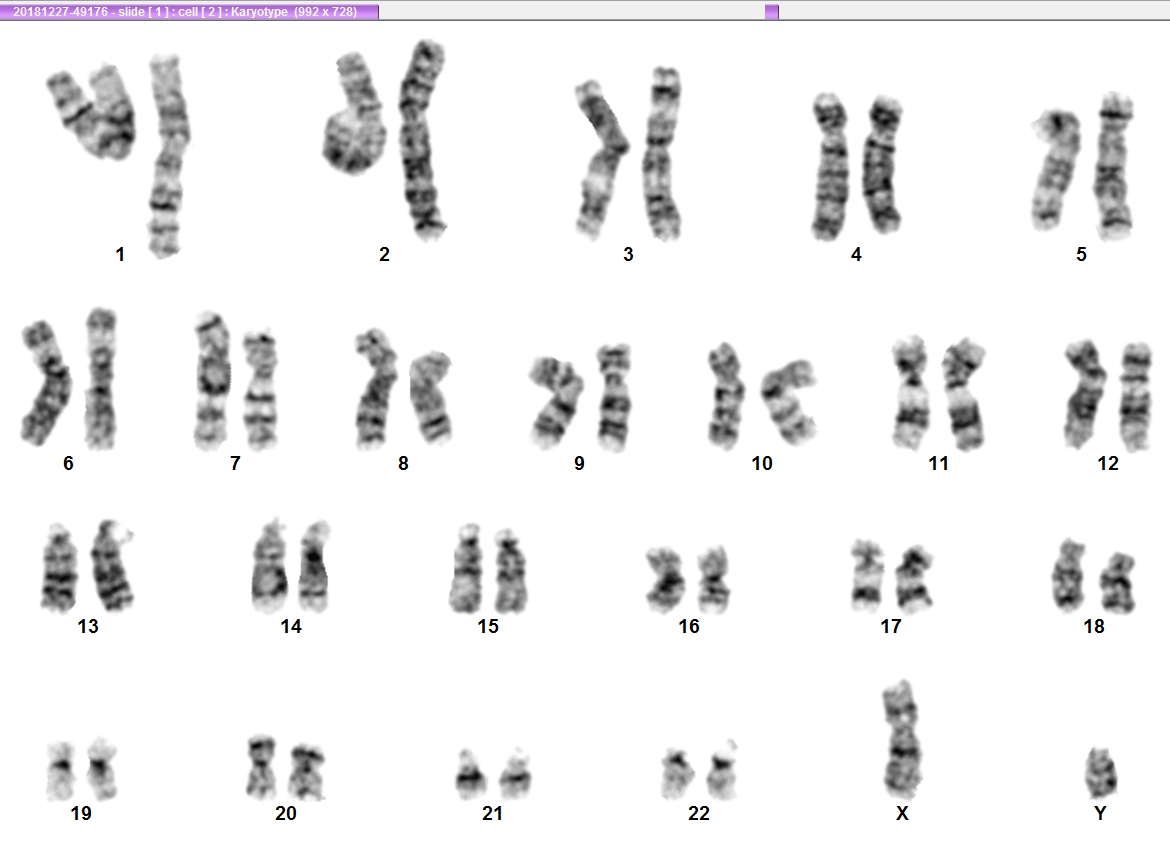Pick the bent left chromosome of pair 1
This screenshot has height=851, width=1170.
92,112
